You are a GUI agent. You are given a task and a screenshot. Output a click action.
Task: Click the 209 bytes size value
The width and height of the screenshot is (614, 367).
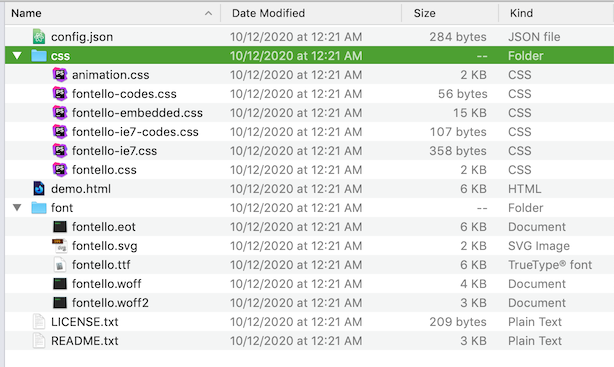(x=458, y=322)
